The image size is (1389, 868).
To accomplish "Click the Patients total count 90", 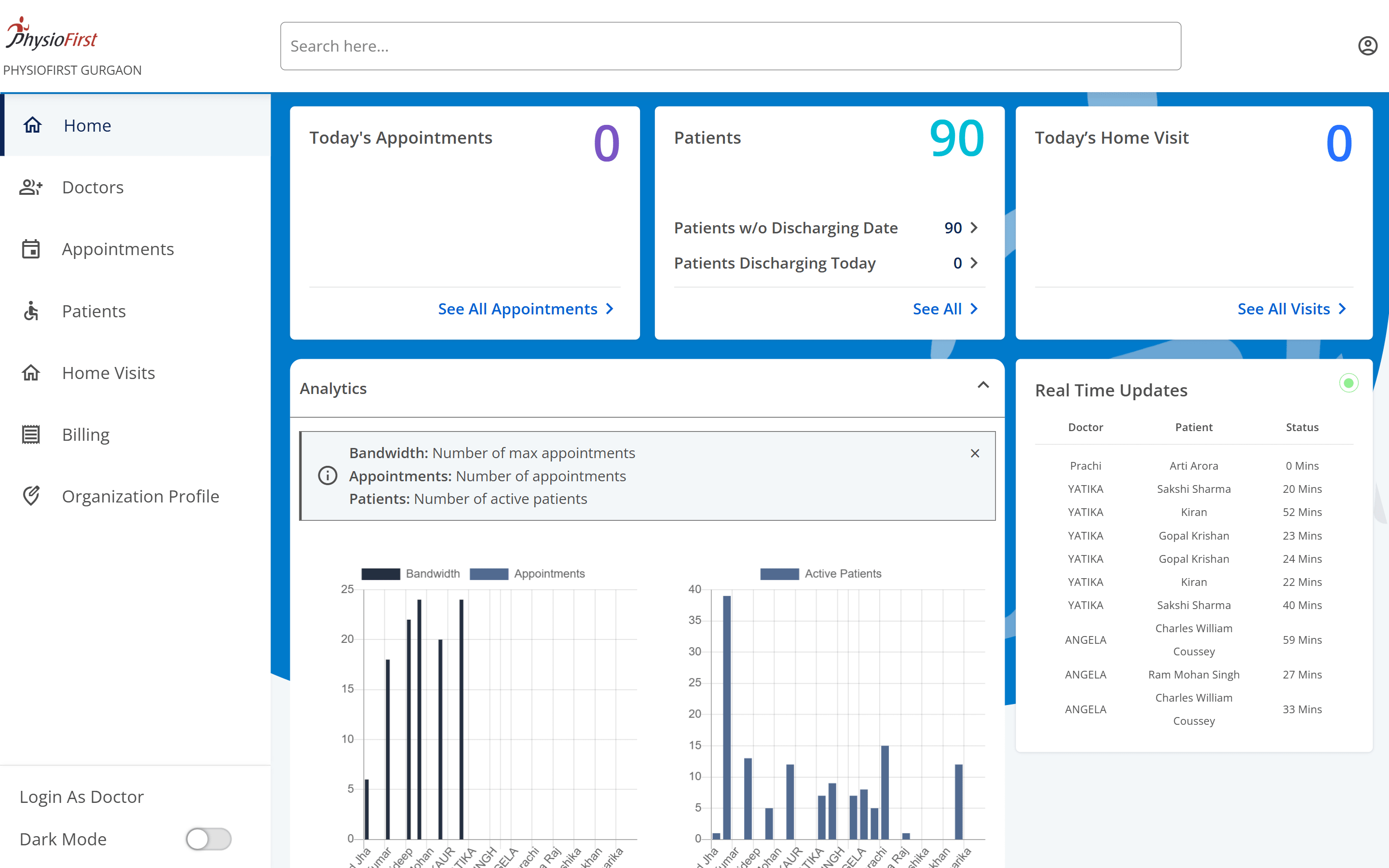I will point(957,138).
